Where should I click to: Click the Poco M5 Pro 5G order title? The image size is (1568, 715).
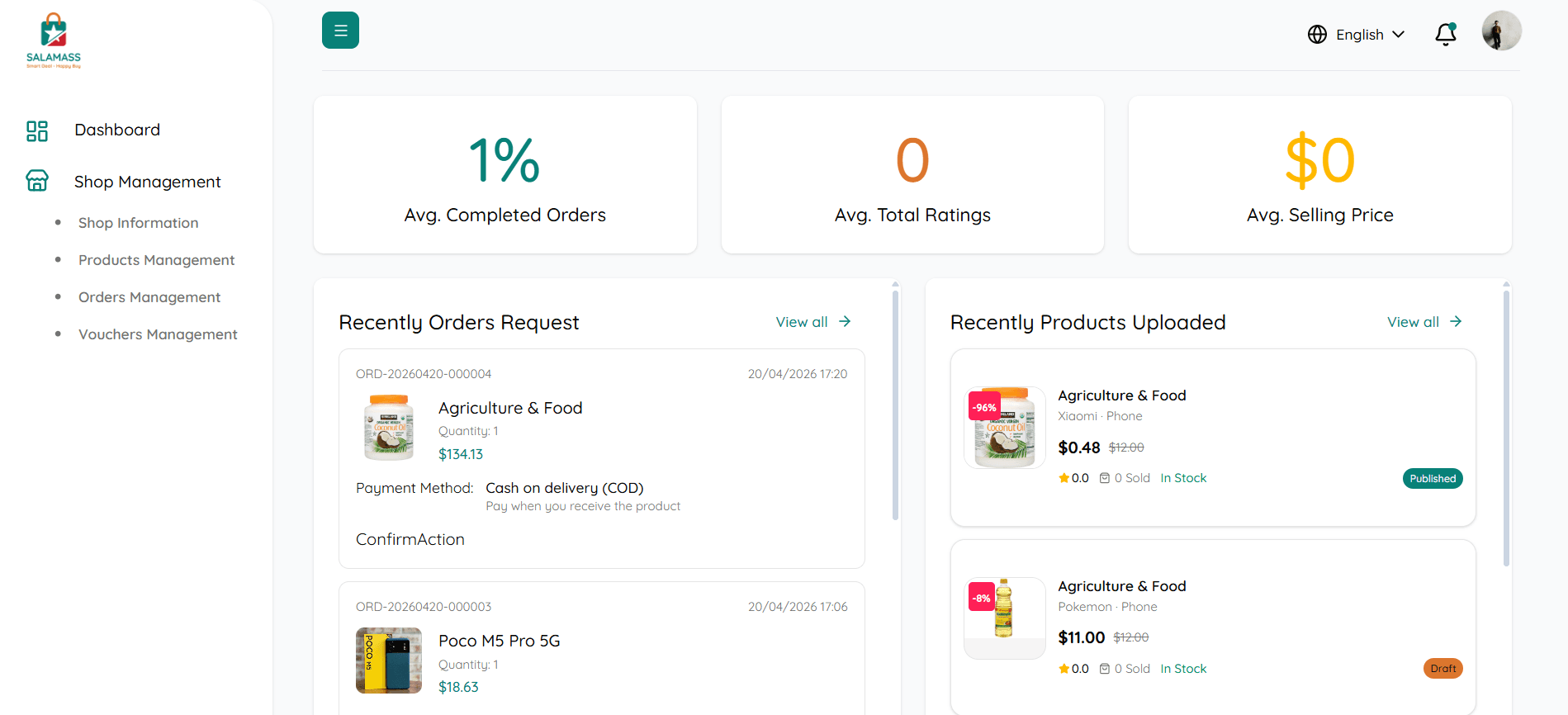[x=500, y=641]
